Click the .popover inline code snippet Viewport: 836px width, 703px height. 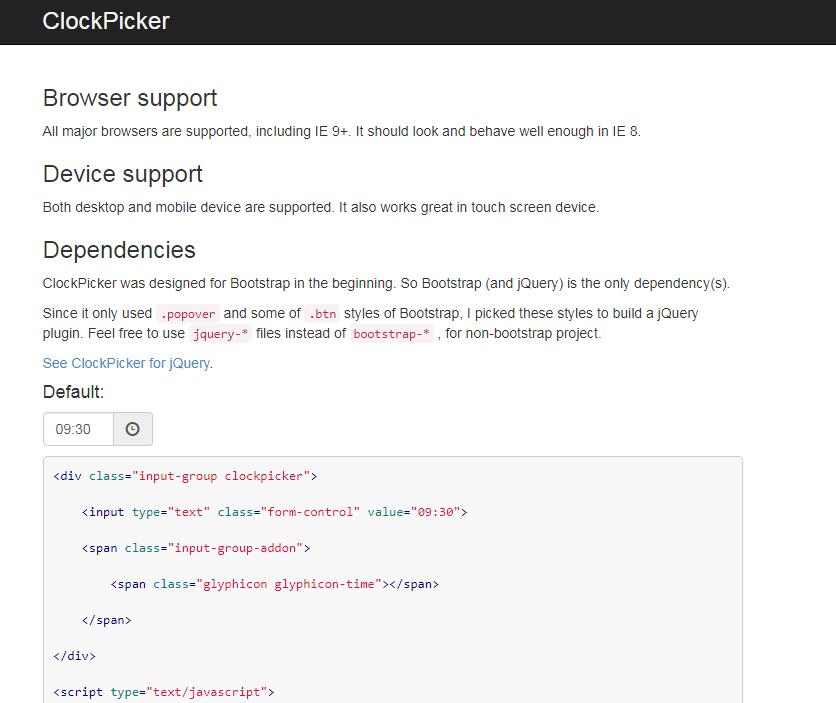187,313
